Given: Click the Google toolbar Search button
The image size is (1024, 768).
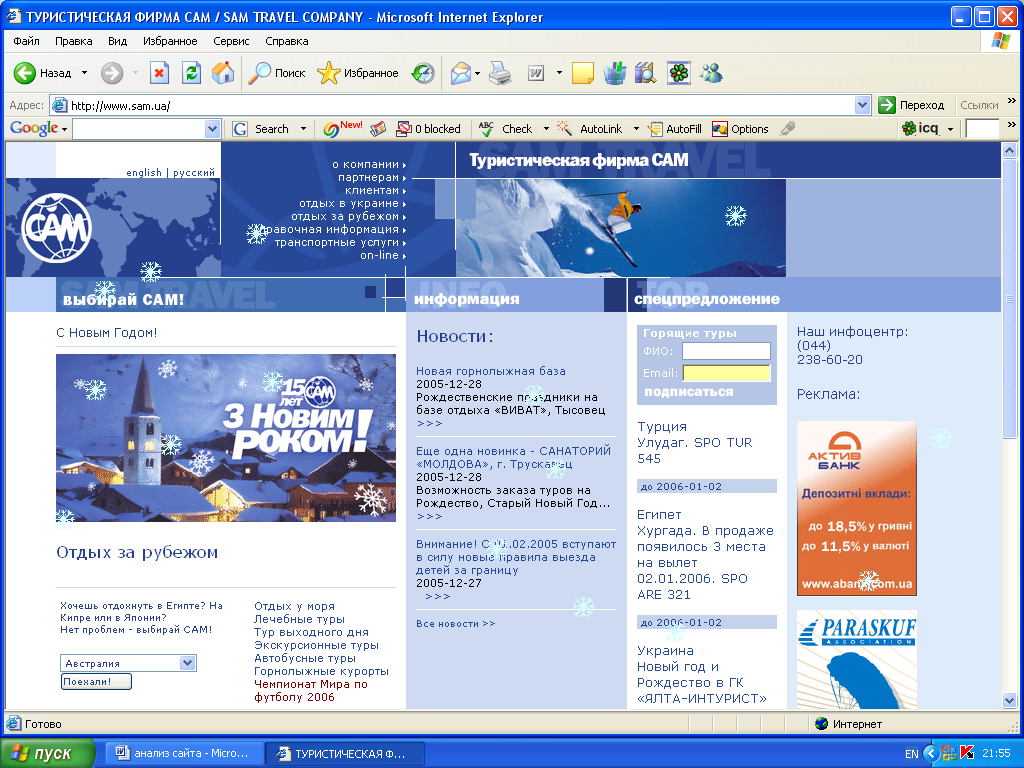Looking at the screenshot, I should pos(261,129).
